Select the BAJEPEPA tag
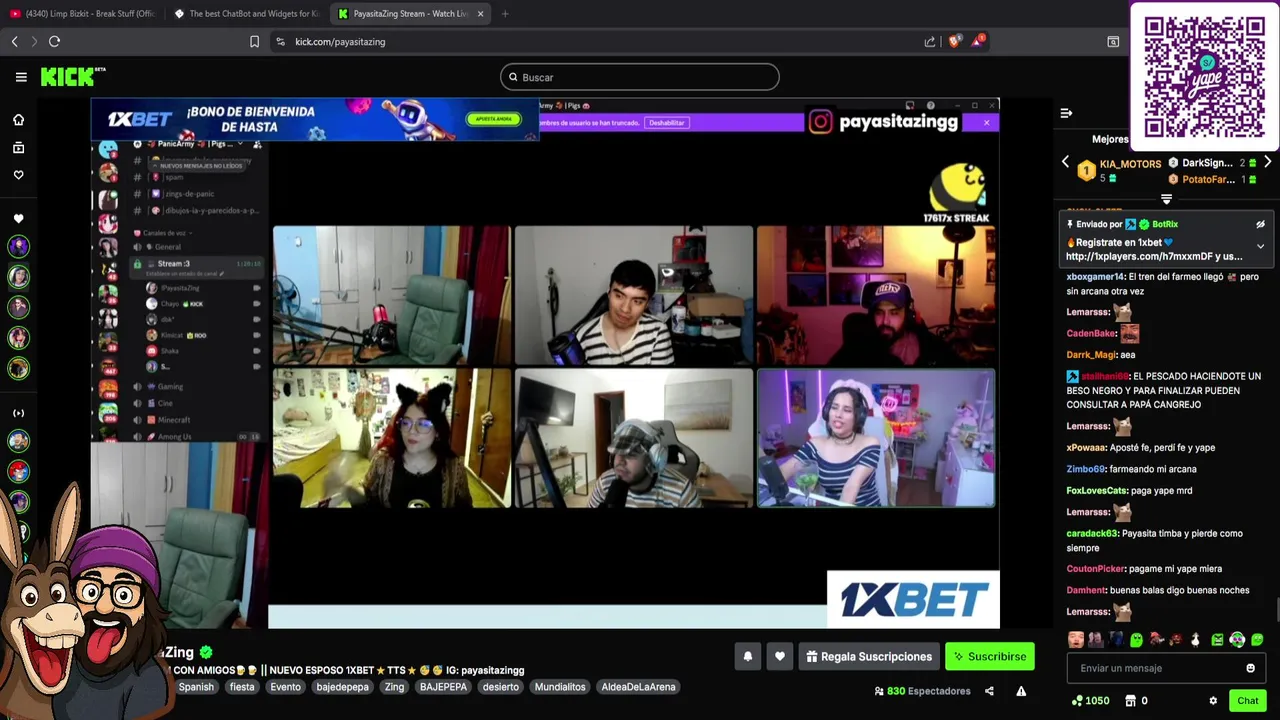The height and width of the screenshot is (720, 1280). click(443, 687)
